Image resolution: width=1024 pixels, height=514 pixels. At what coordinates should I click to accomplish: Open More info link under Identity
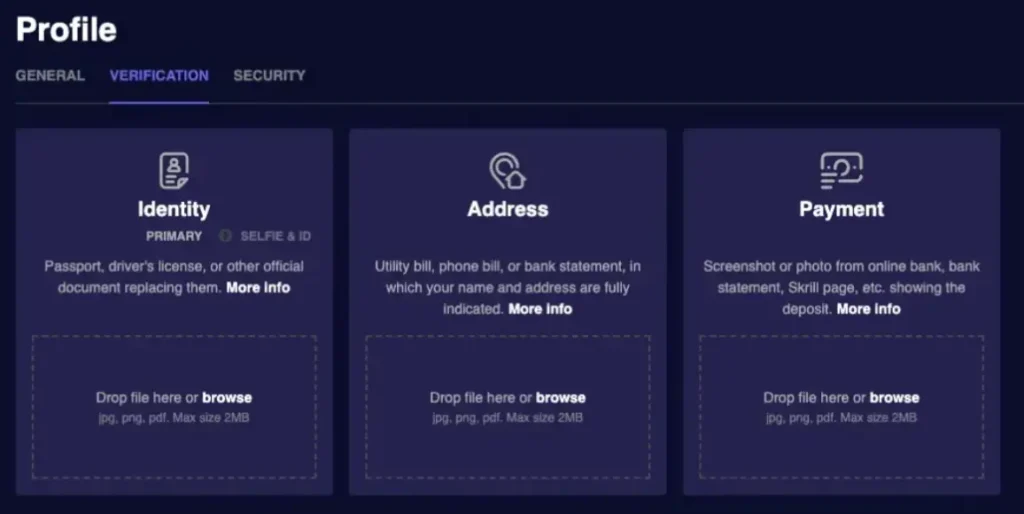pyautogui.click(x=258, y=287)
